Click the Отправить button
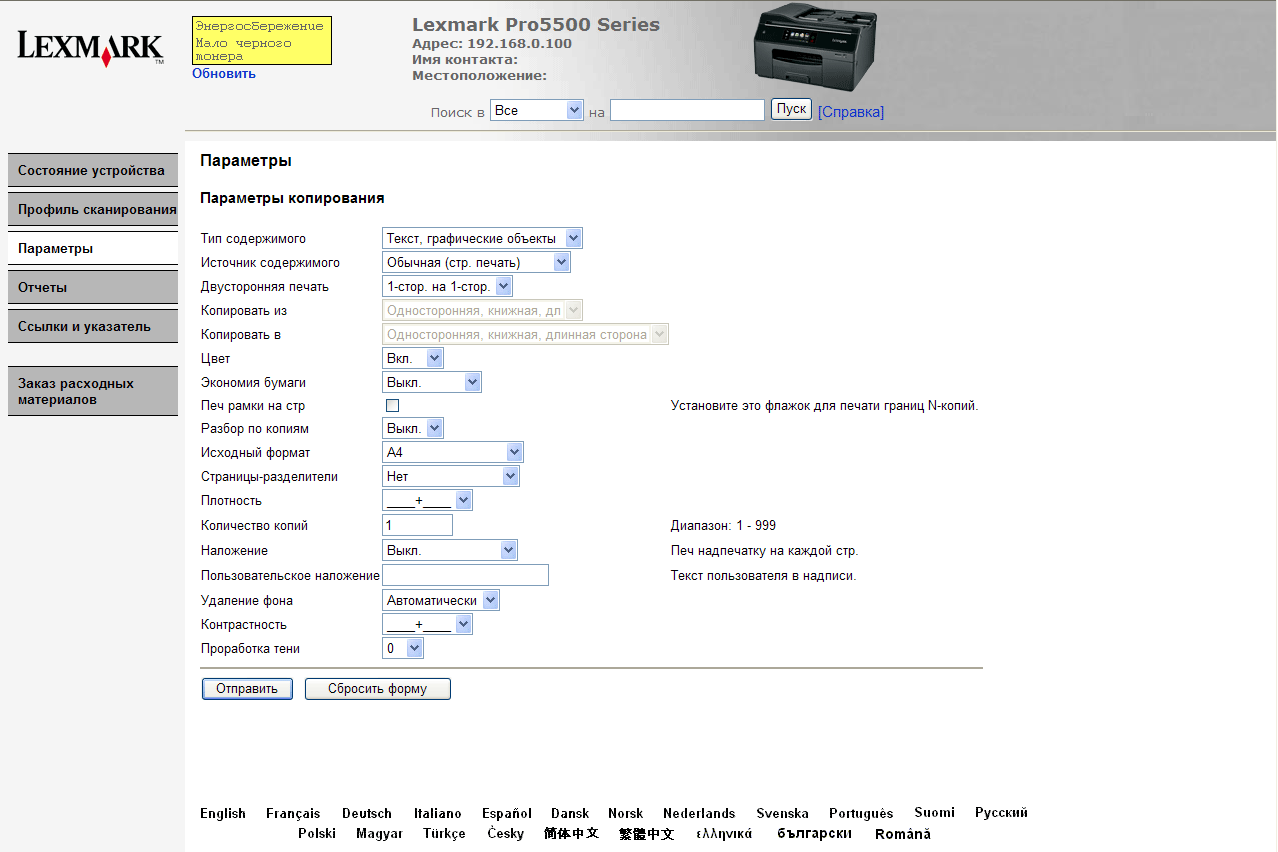The width and height of the screenshot is (1278, 852). point(247,689)
